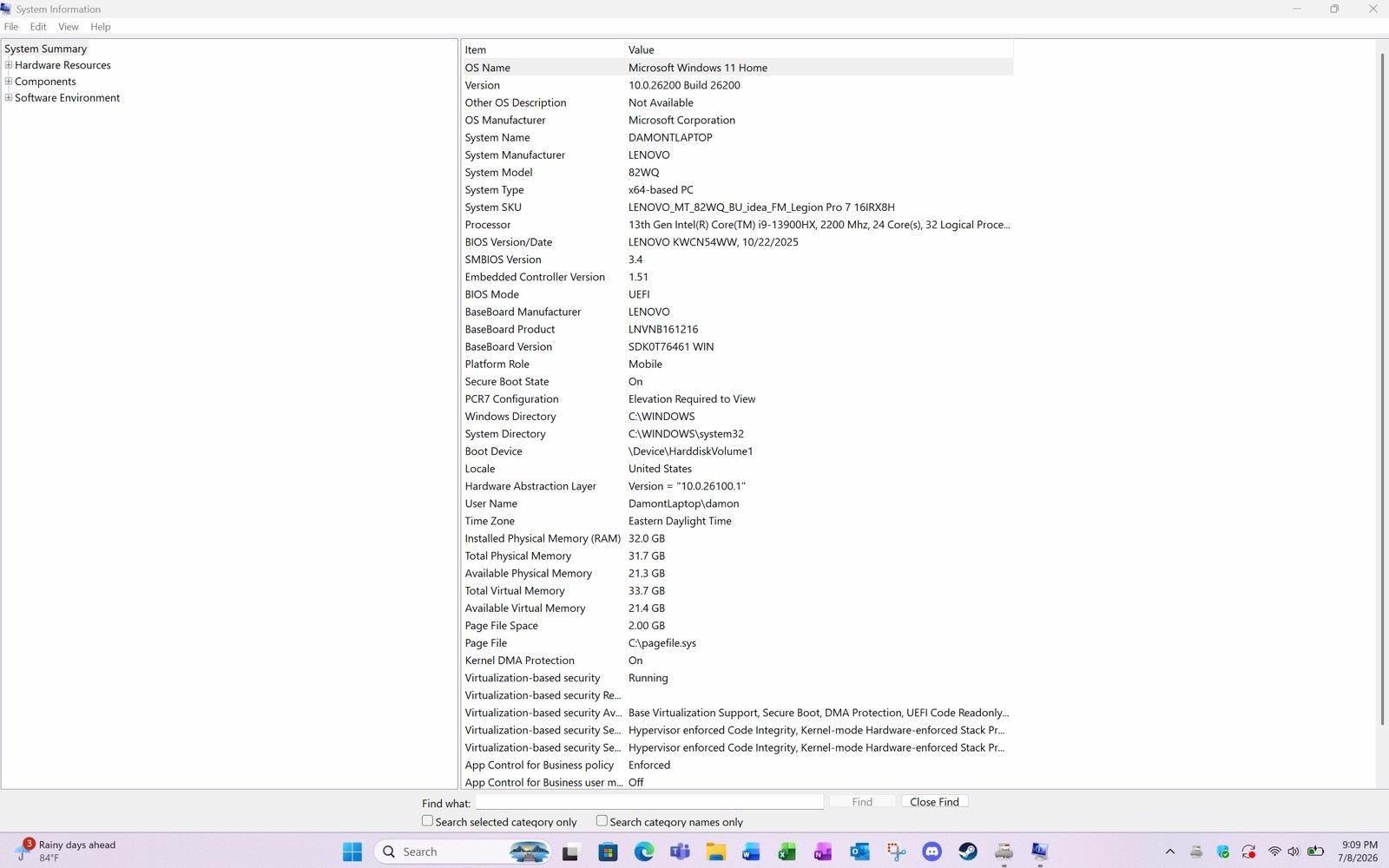Select the PCR7 Configuration row
Image resolution: width=1389 pixels, height=868 pixels.
tap(737, 399)
